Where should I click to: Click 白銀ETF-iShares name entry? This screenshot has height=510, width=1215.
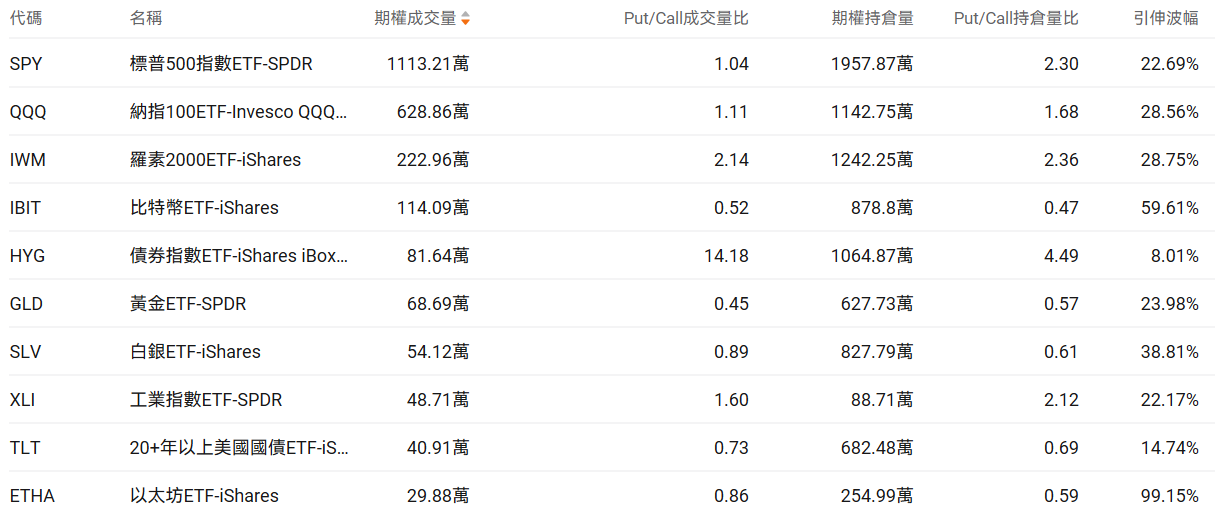(x=195, y=352)
